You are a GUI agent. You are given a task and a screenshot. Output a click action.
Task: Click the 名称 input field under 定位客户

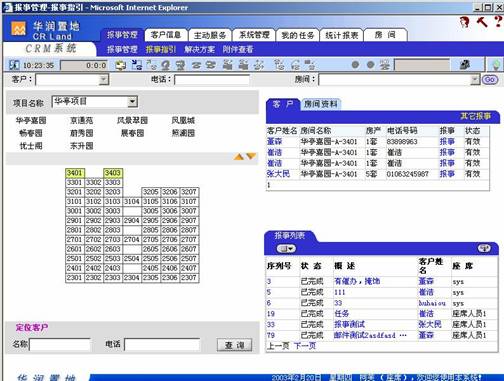point(60,345)
